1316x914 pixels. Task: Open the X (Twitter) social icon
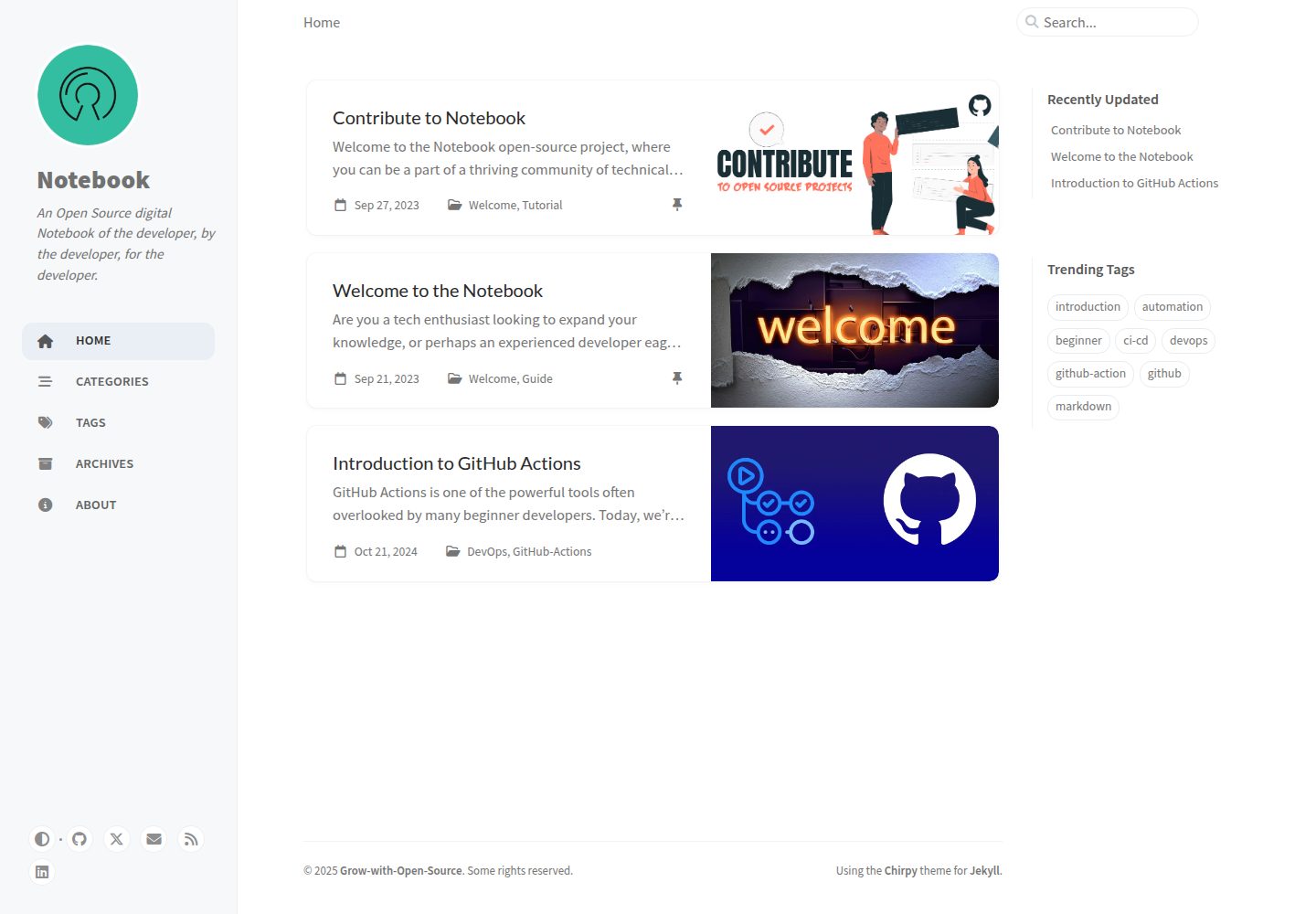point(117,839)
